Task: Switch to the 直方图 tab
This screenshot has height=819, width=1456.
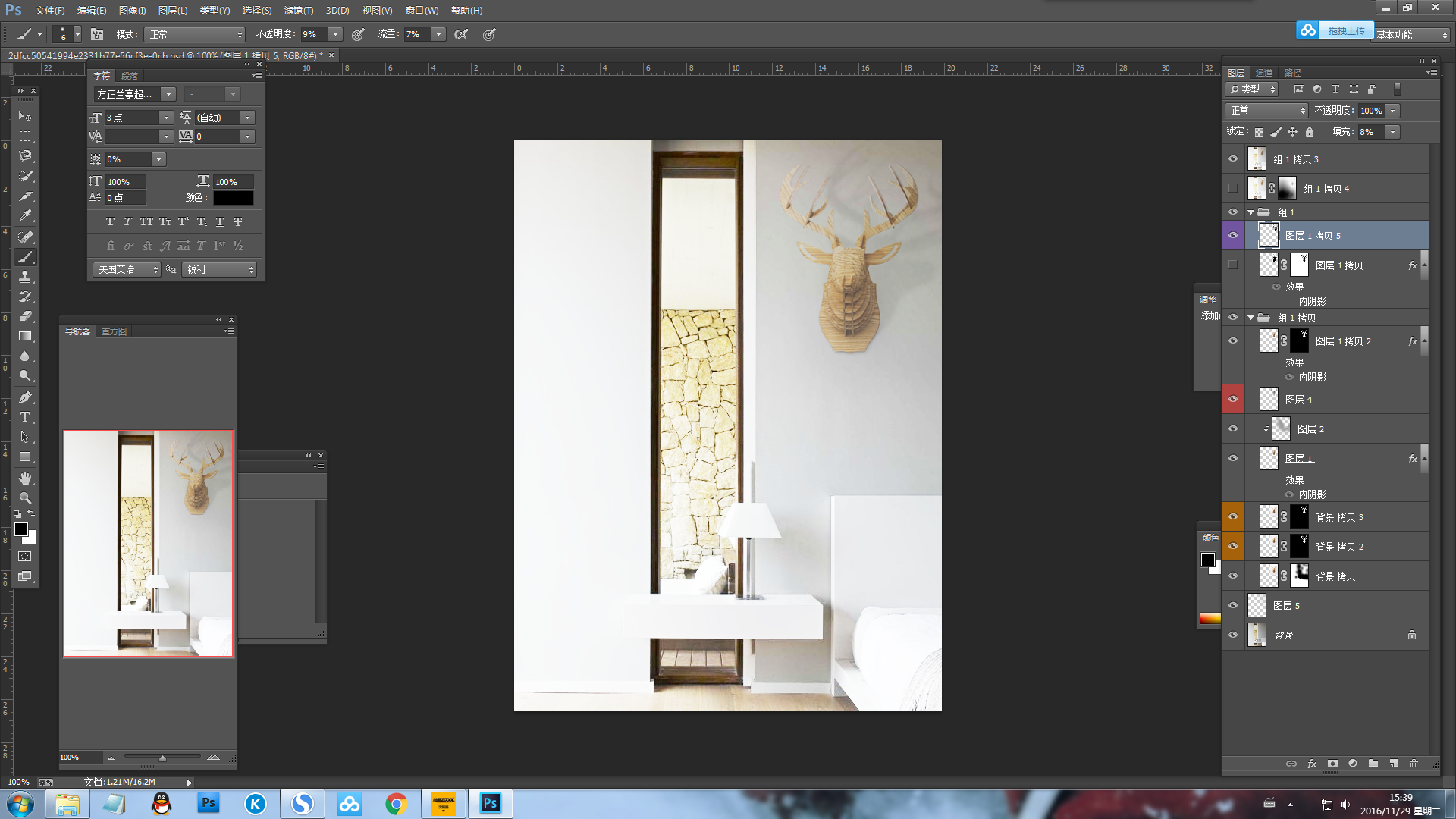Action: (114, 331)
